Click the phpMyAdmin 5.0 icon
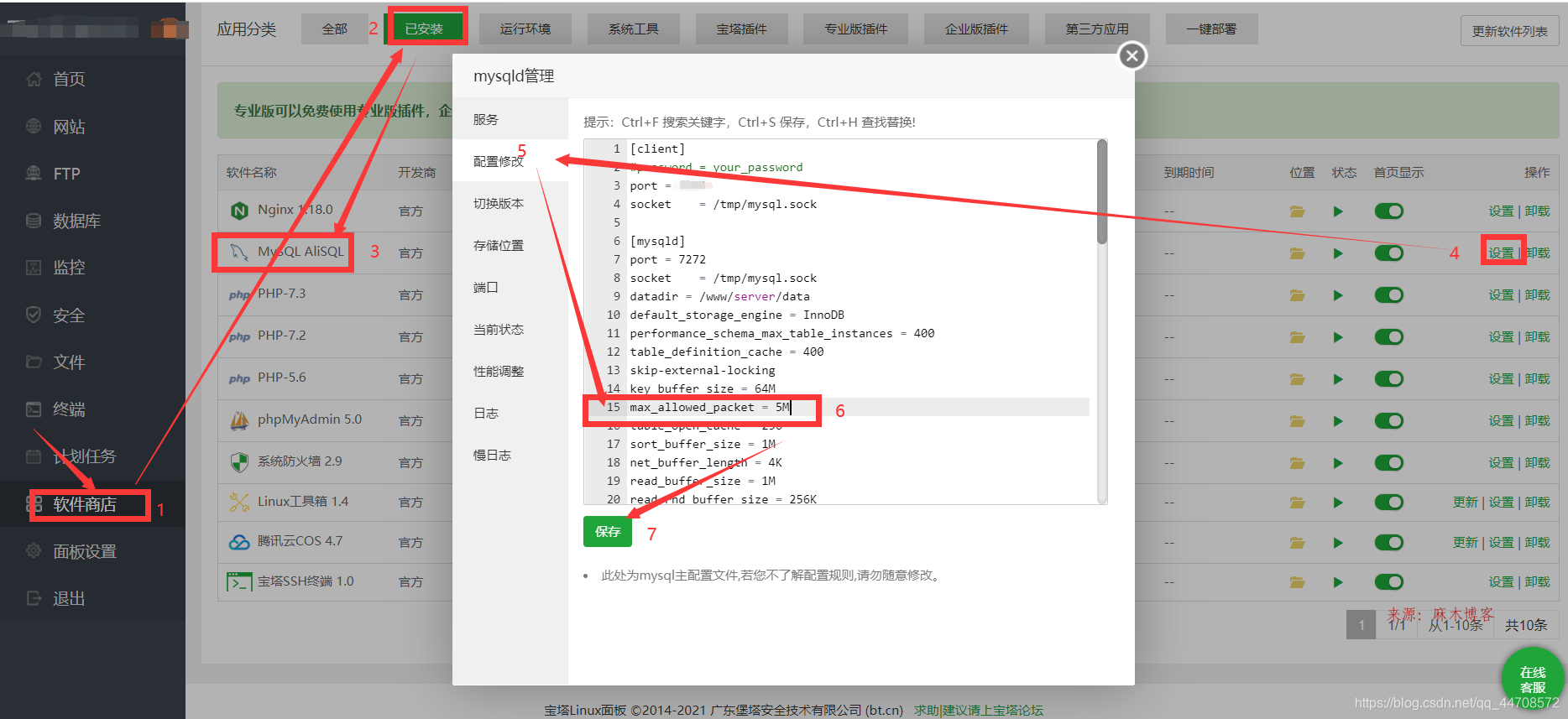The height and width of the screenshot is (719, 1568). tap(239, 420)
